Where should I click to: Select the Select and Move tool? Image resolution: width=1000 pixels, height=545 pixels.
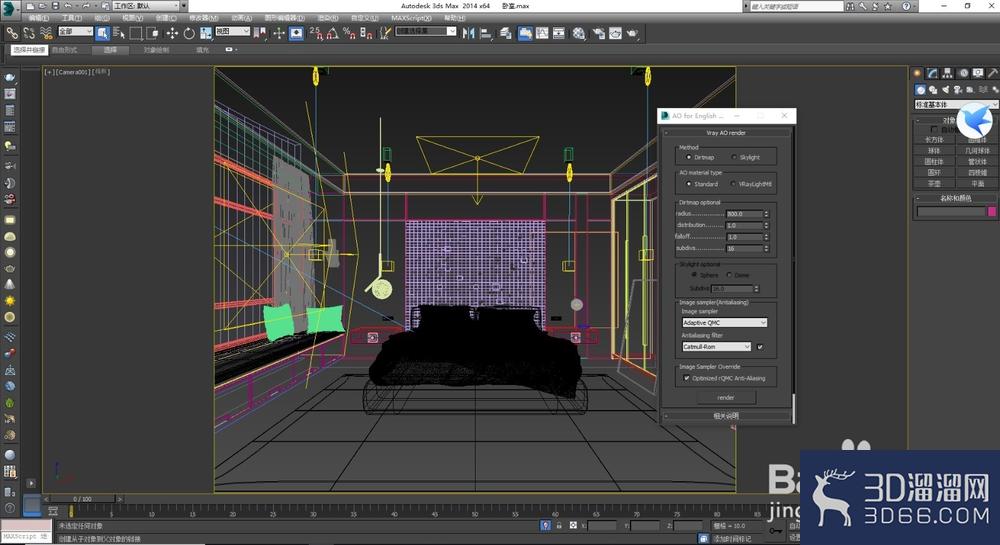coord(172,33)
